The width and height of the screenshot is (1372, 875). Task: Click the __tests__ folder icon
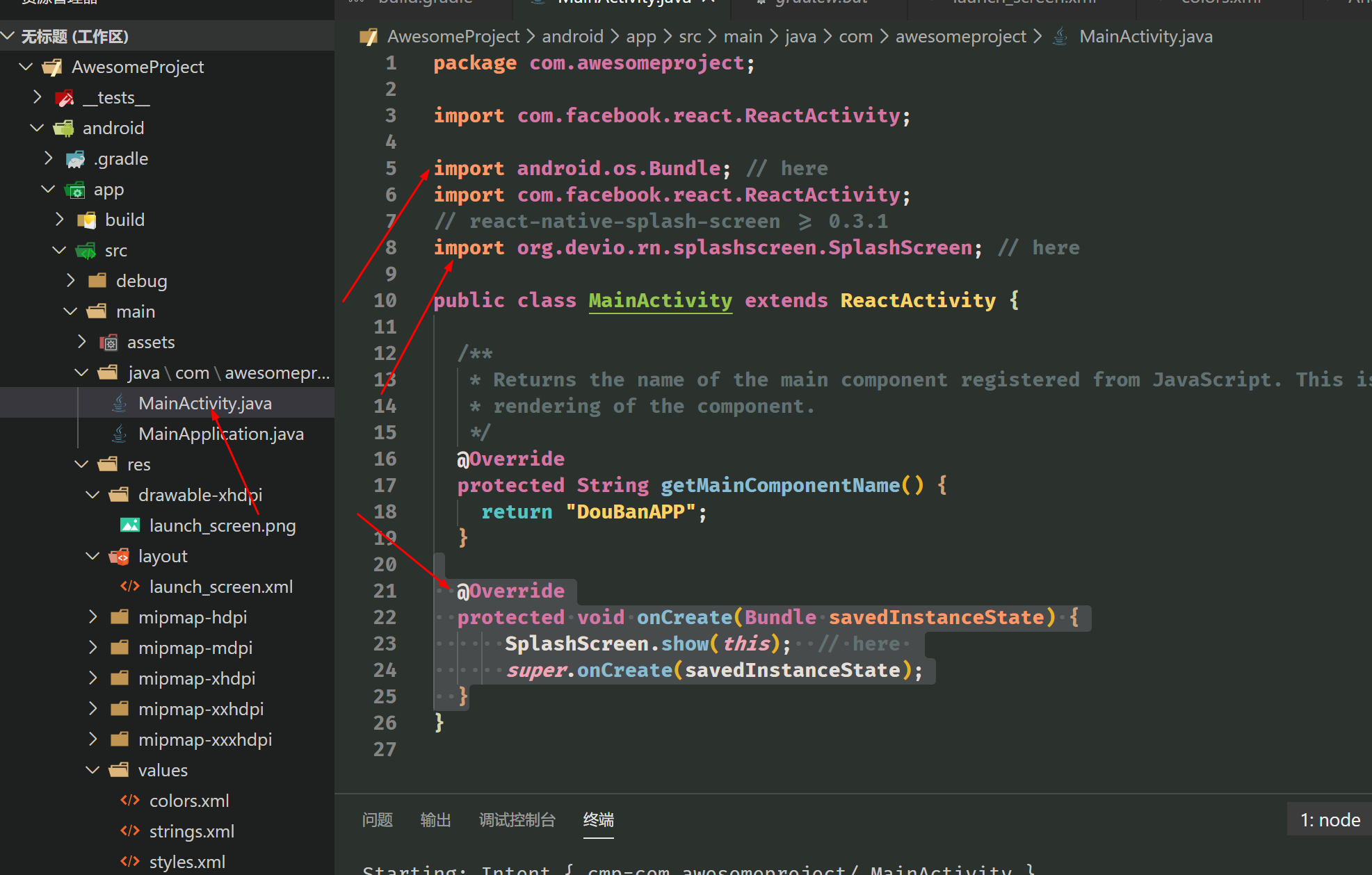[65, 98]
